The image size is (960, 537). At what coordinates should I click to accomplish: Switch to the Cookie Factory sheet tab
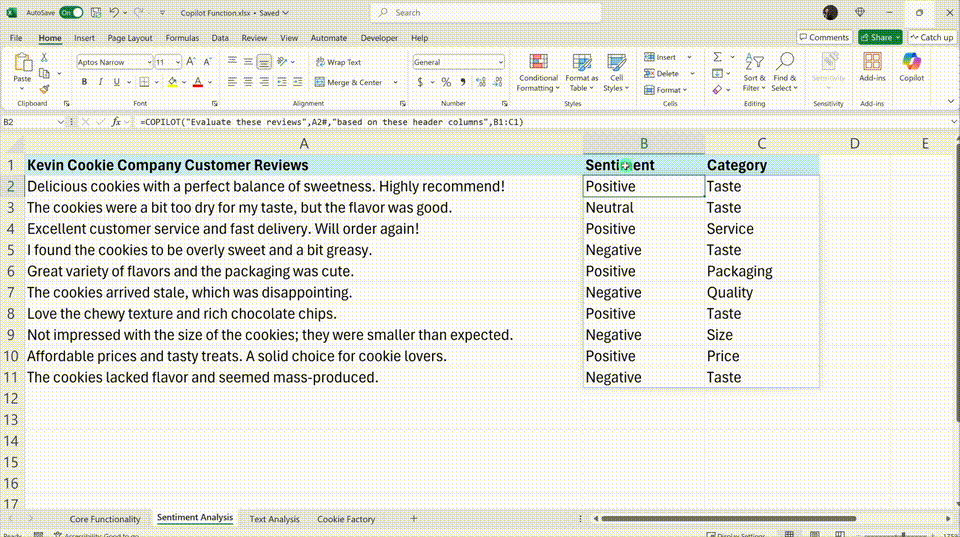[x=346, y=519]
